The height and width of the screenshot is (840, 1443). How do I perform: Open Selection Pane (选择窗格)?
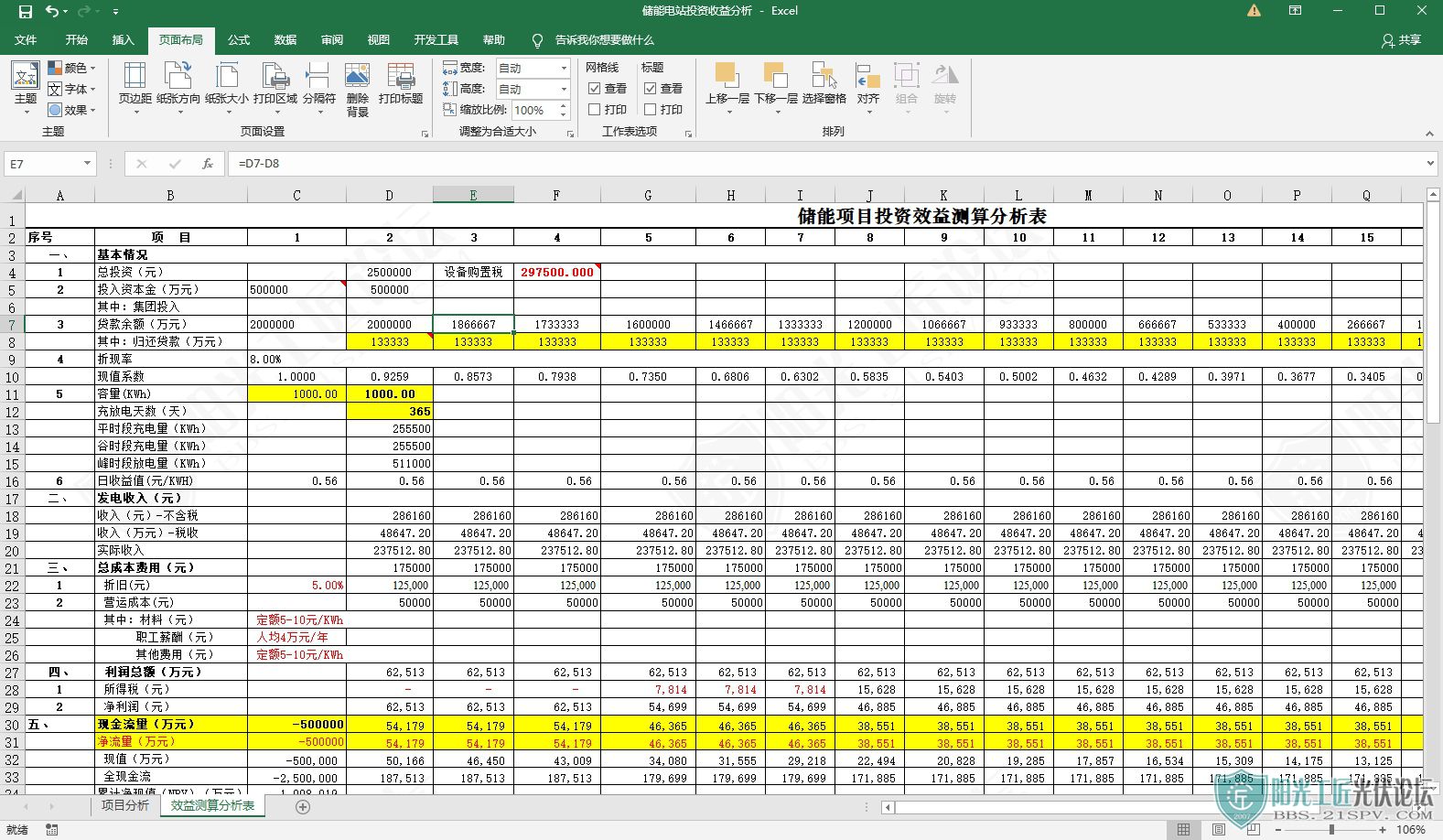(824, 84)
